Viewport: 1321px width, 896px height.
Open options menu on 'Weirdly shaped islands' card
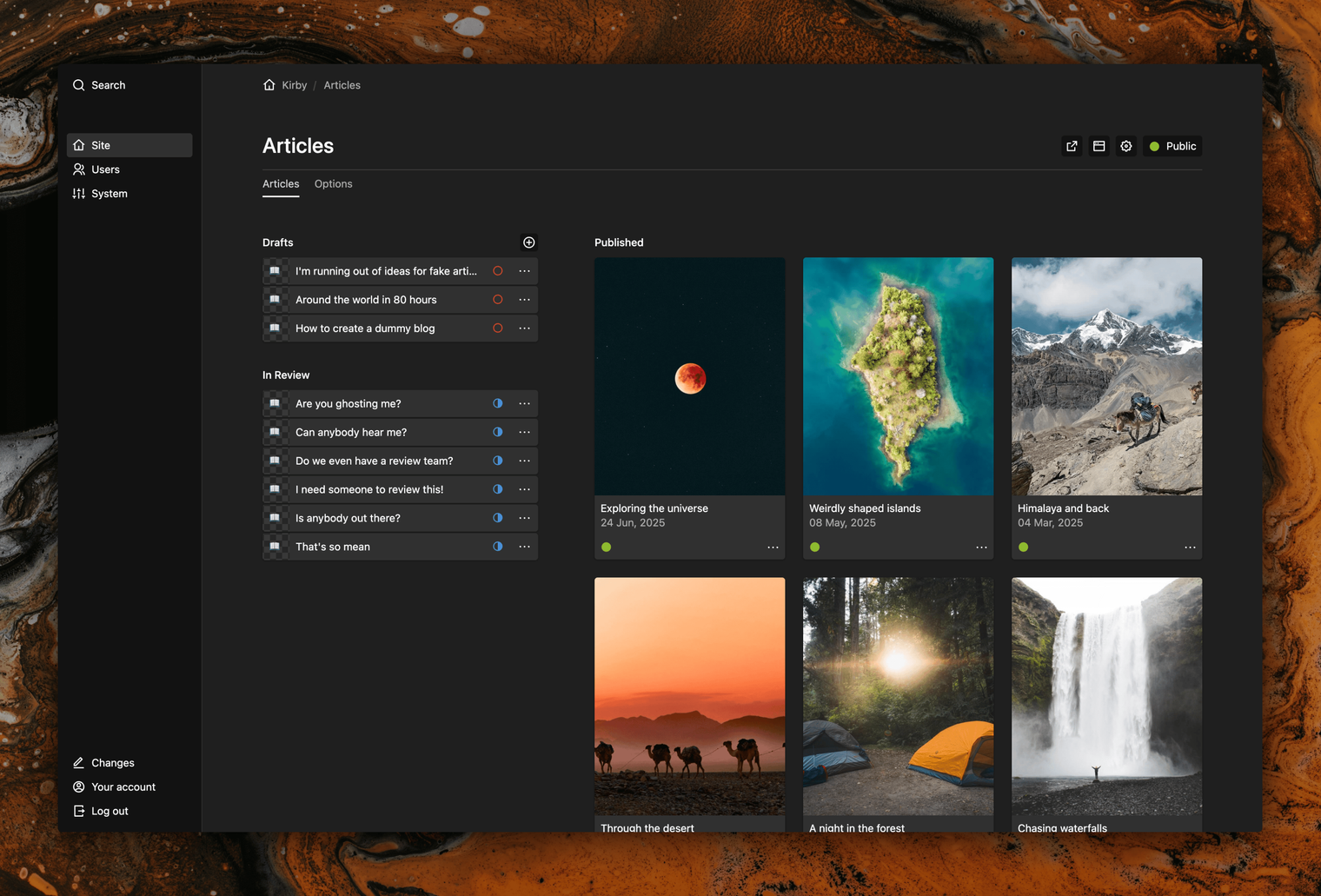click(x=981, y=548)
